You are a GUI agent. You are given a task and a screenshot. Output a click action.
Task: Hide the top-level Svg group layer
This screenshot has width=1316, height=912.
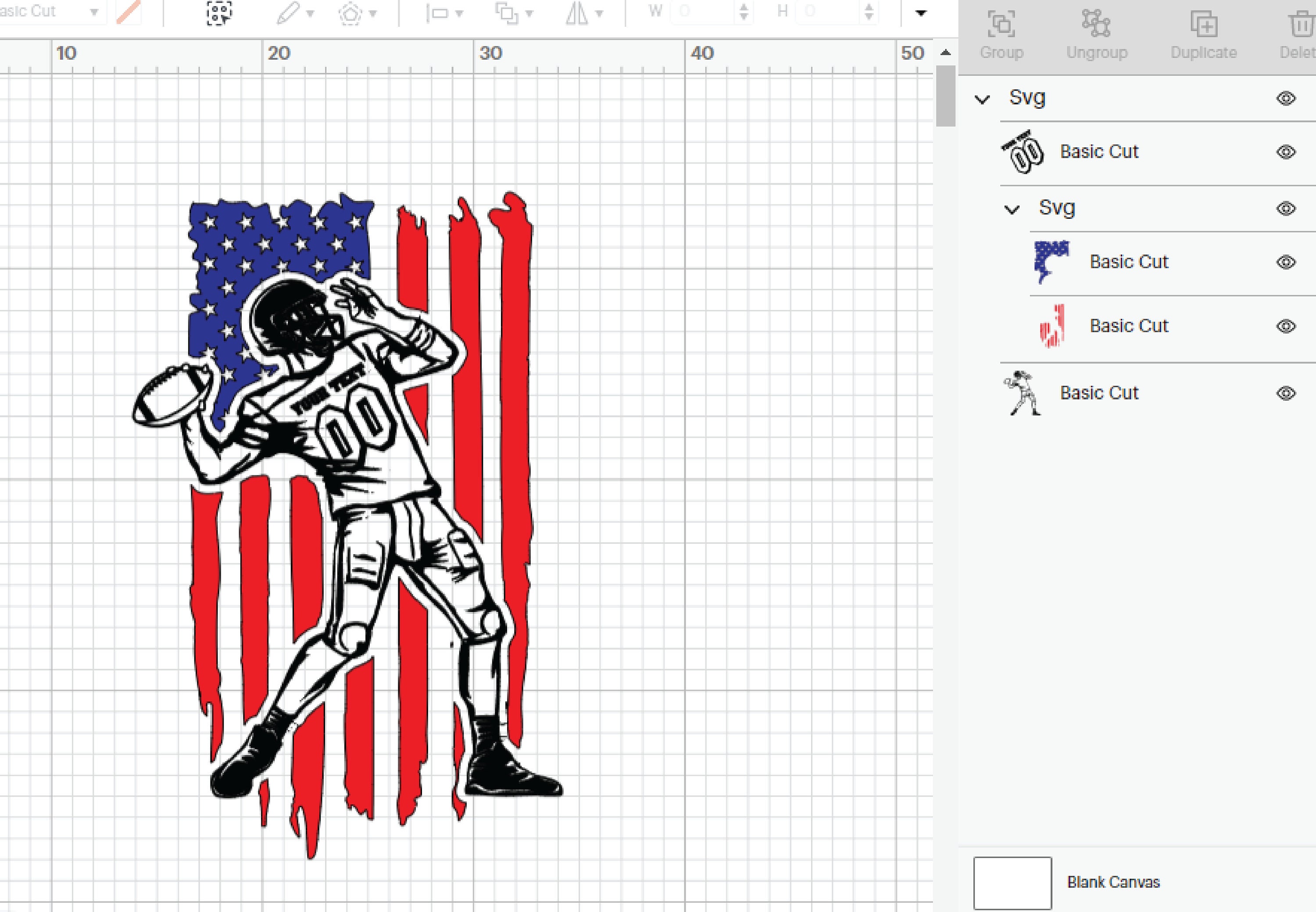tap(1285, 98)
